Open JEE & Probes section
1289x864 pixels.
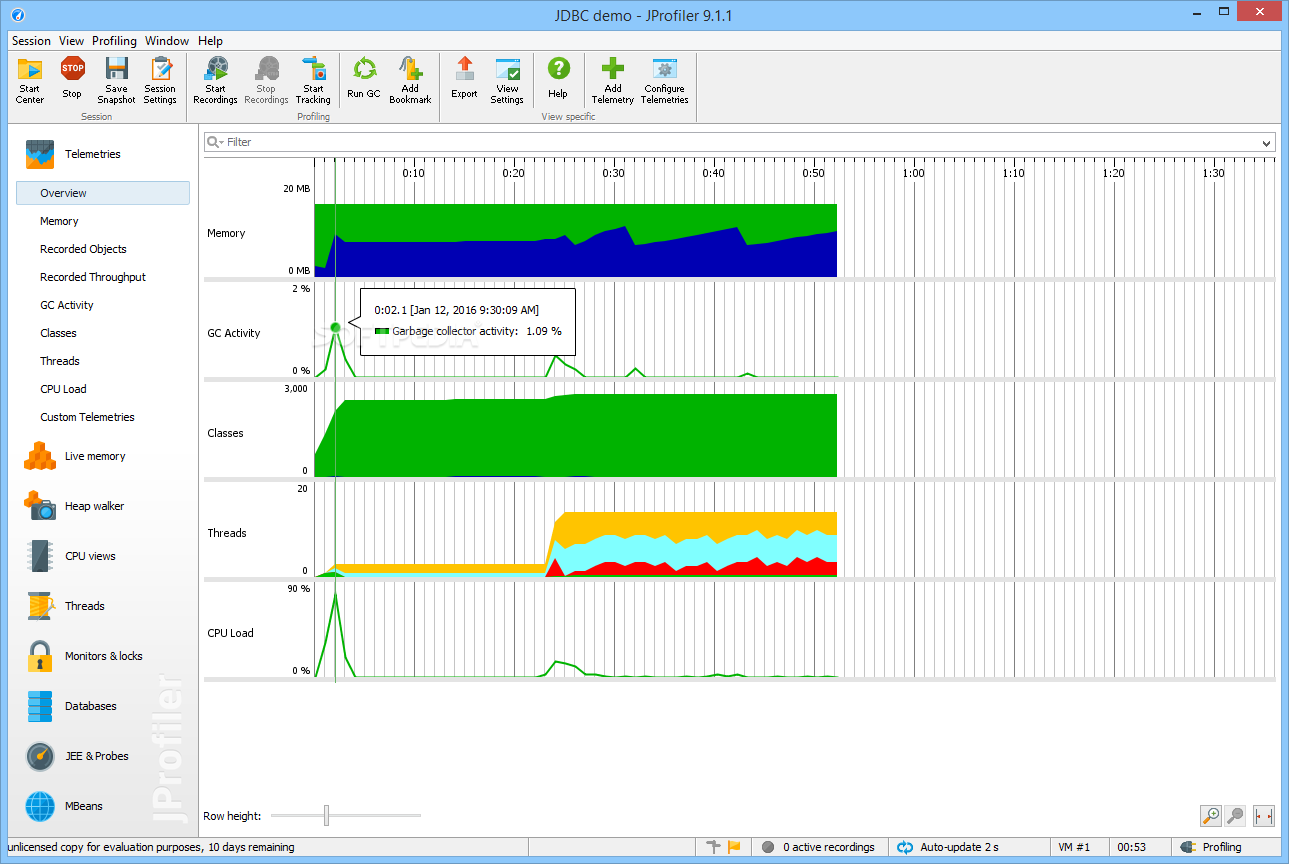point(98,756)
